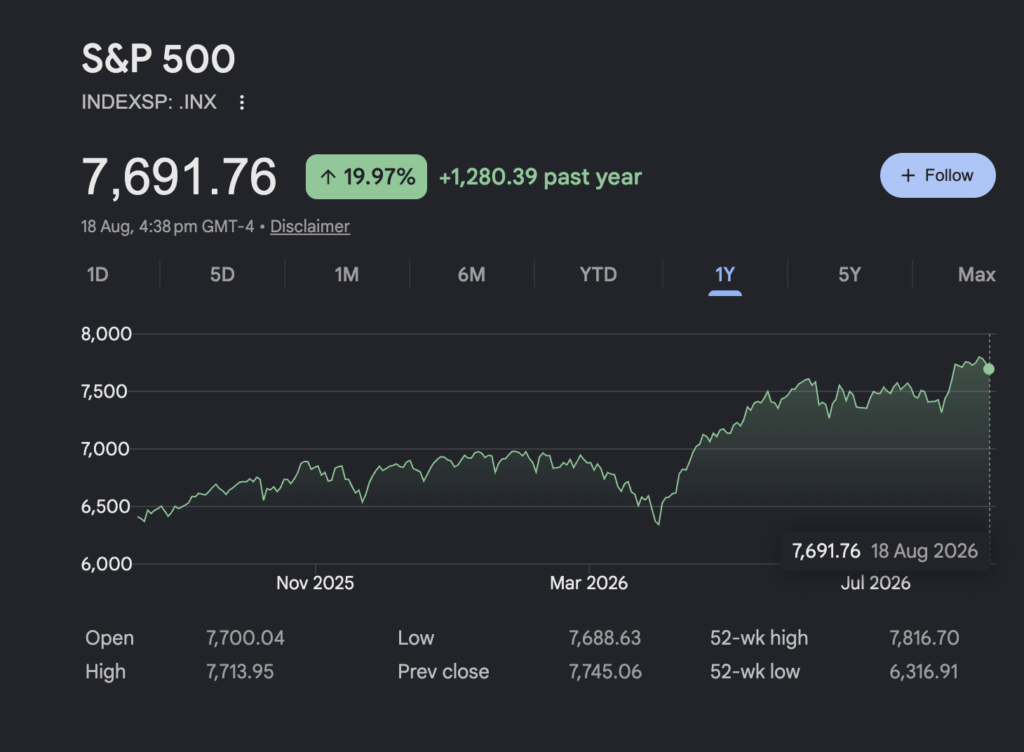The height and width of the screenshot is (752, 1024).
Task: Show the 6M chart range
Action: pyautogui.click(x=472, y=274)
